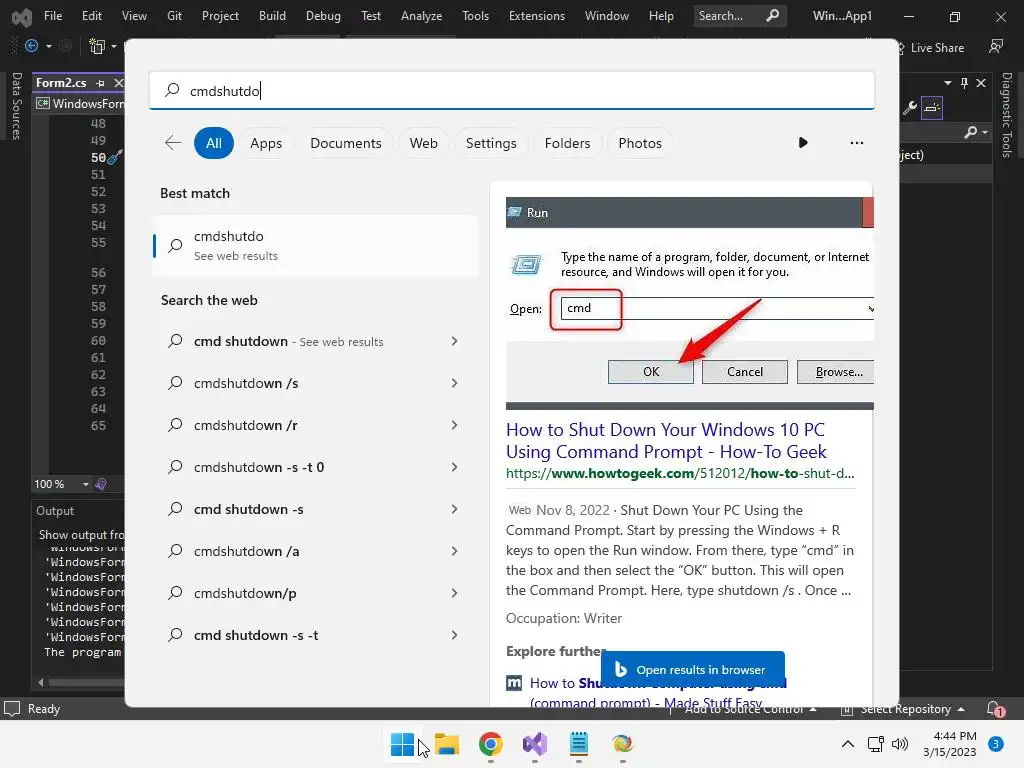1024x768 pixels.
Task: Open File Explorer from taskbar
Action: (x=447, y=744)
